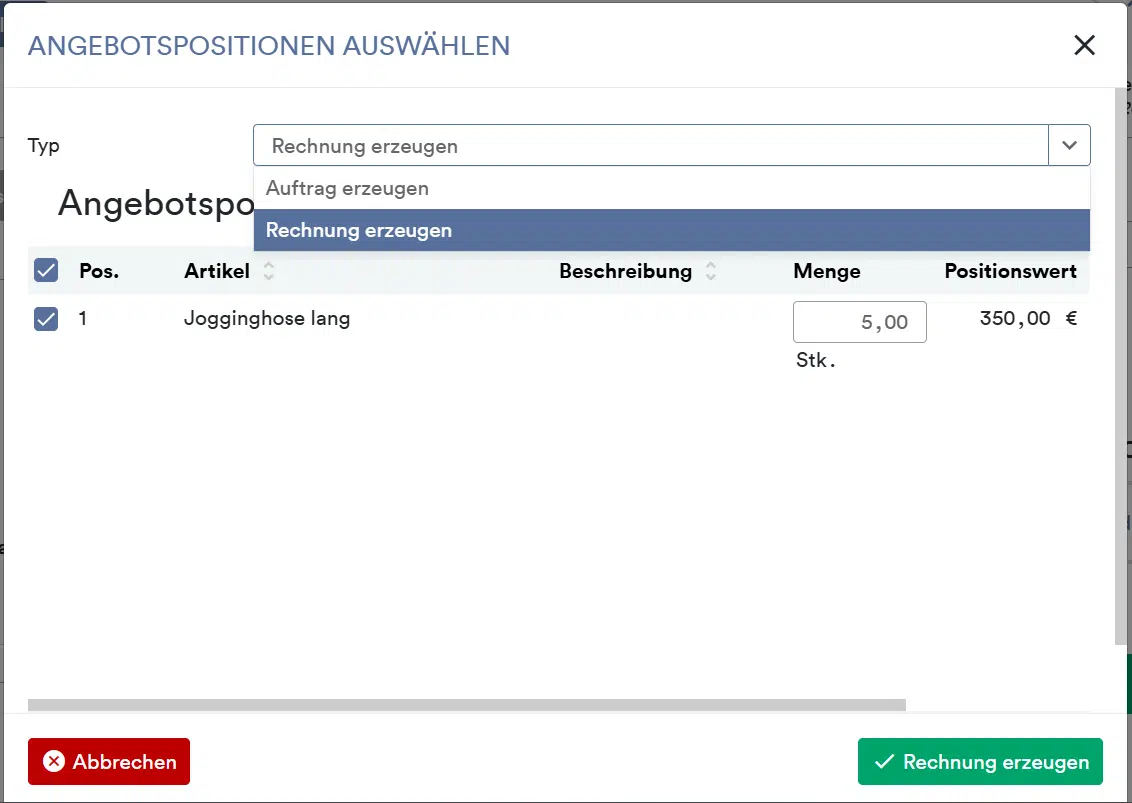Select Auftrag erzeugen from the dropdown list

click(345, 188)
